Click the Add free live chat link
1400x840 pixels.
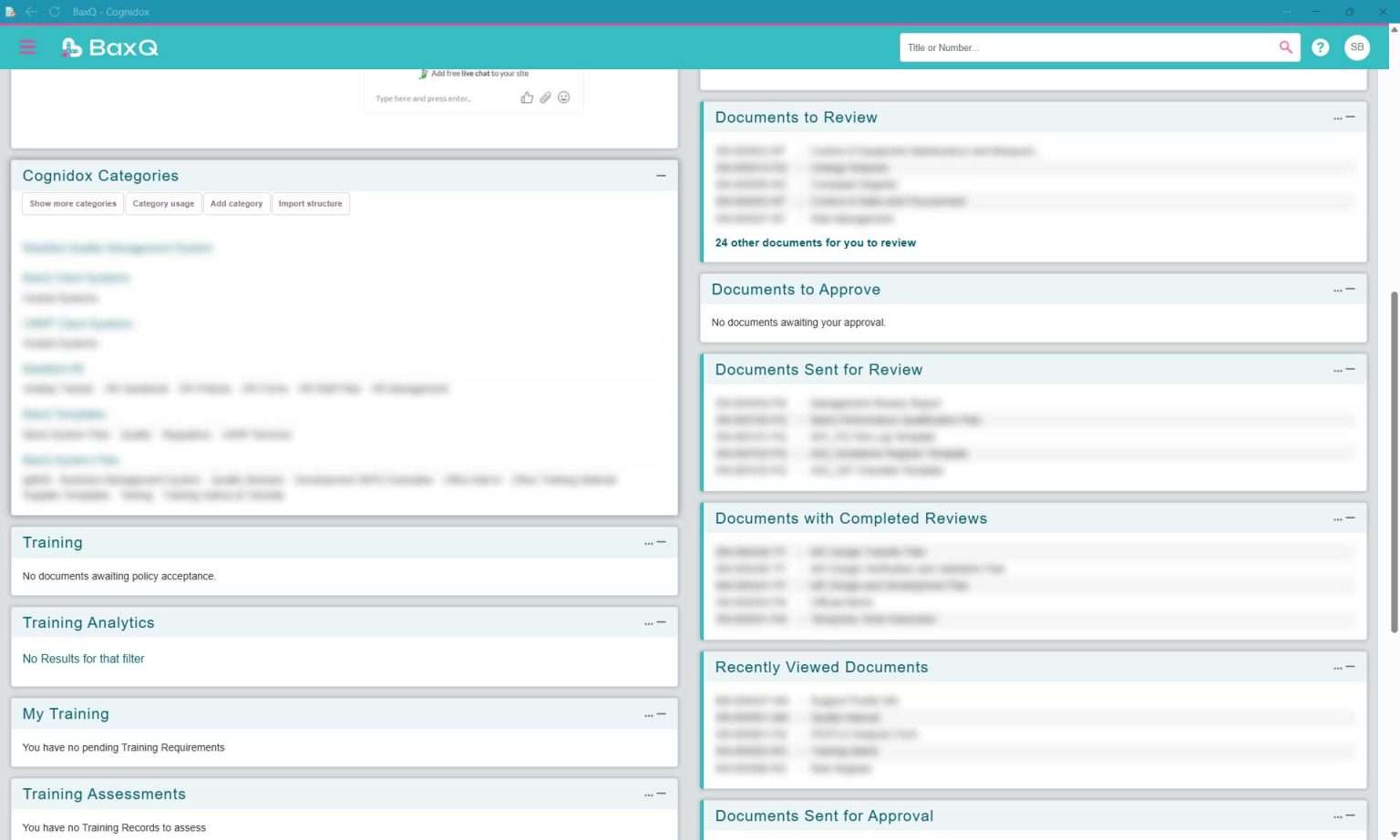point(479,74)
